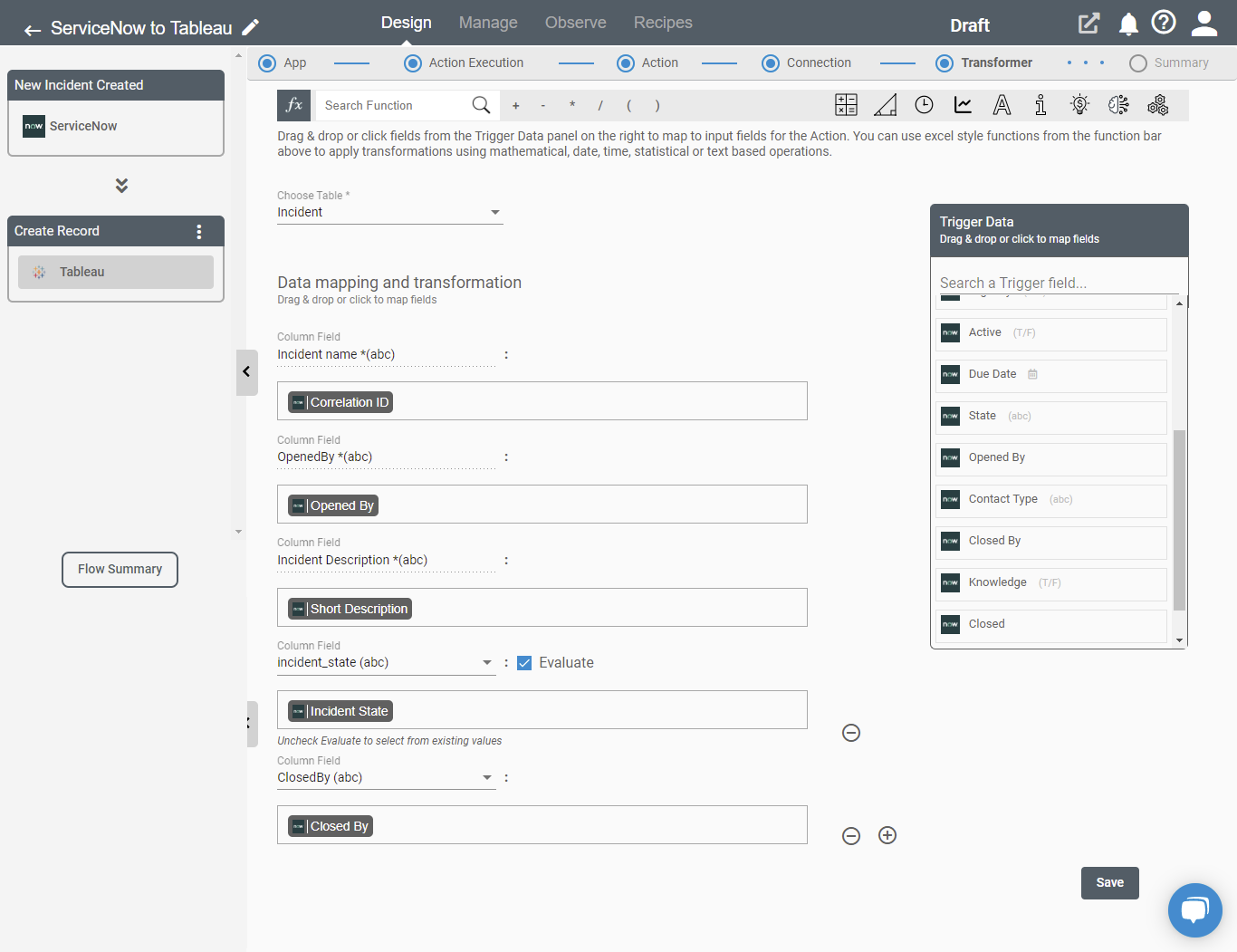
Task: Collapse left panel with arrow handle
Action: click(x=246, y=372)
